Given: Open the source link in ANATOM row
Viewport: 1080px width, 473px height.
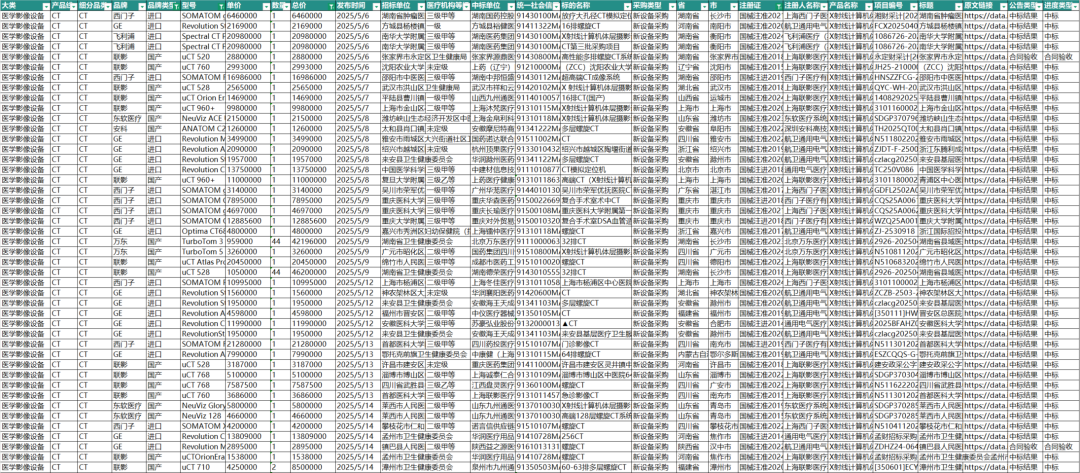Looking at the screenshot, I should point(985,128).
